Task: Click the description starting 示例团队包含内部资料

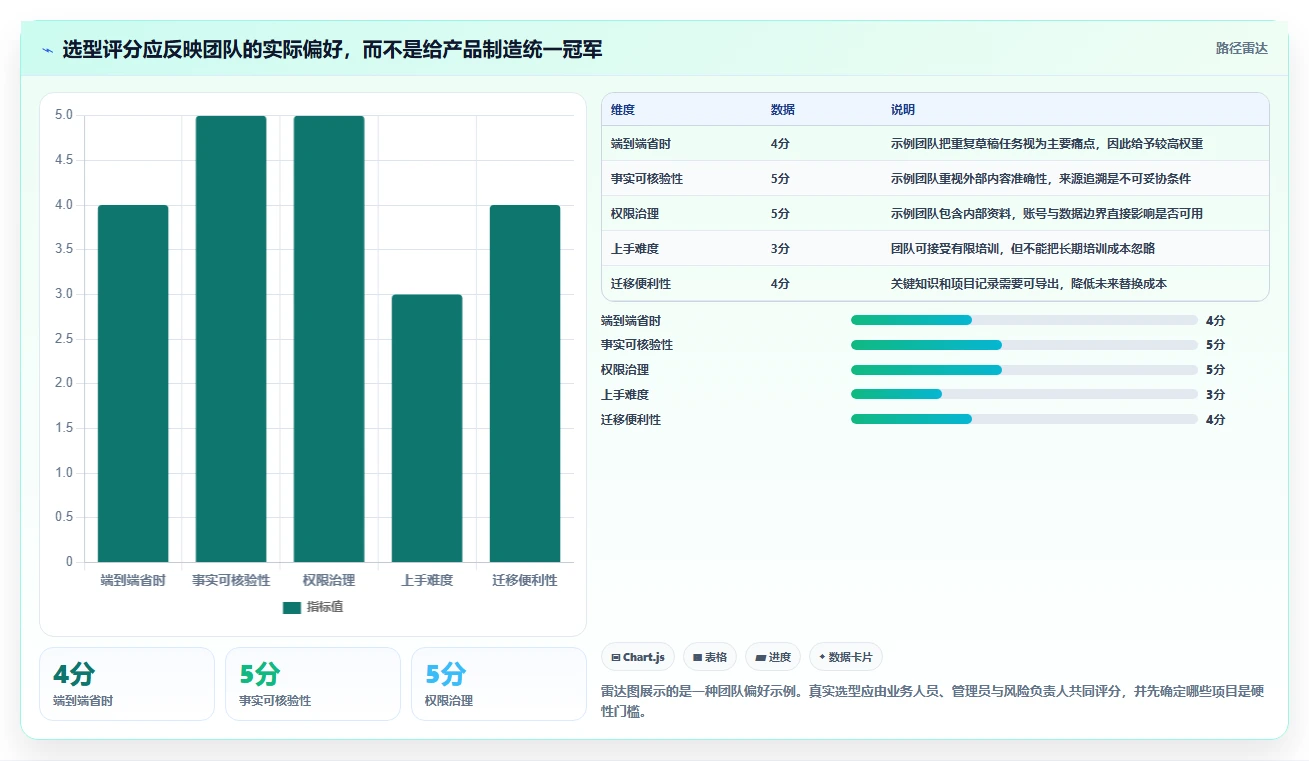Action: pyautogui.click(x=1047, y=214)
